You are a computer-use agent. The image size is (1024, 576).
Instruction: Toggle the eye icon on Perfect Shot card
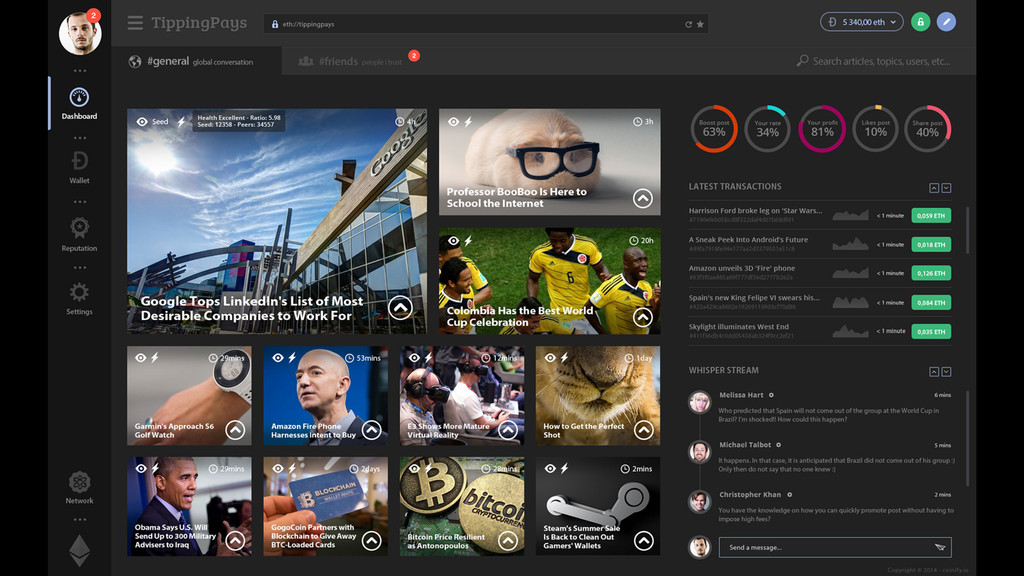(x=550, y=357)
